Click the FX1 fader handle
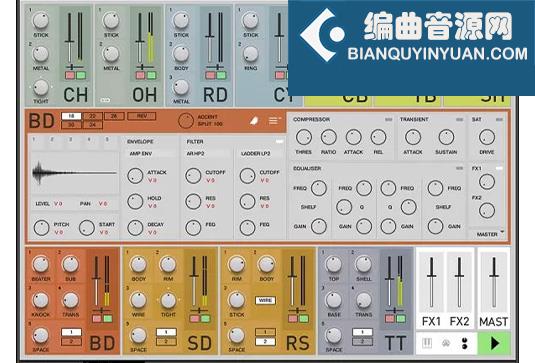 [431, 275]
